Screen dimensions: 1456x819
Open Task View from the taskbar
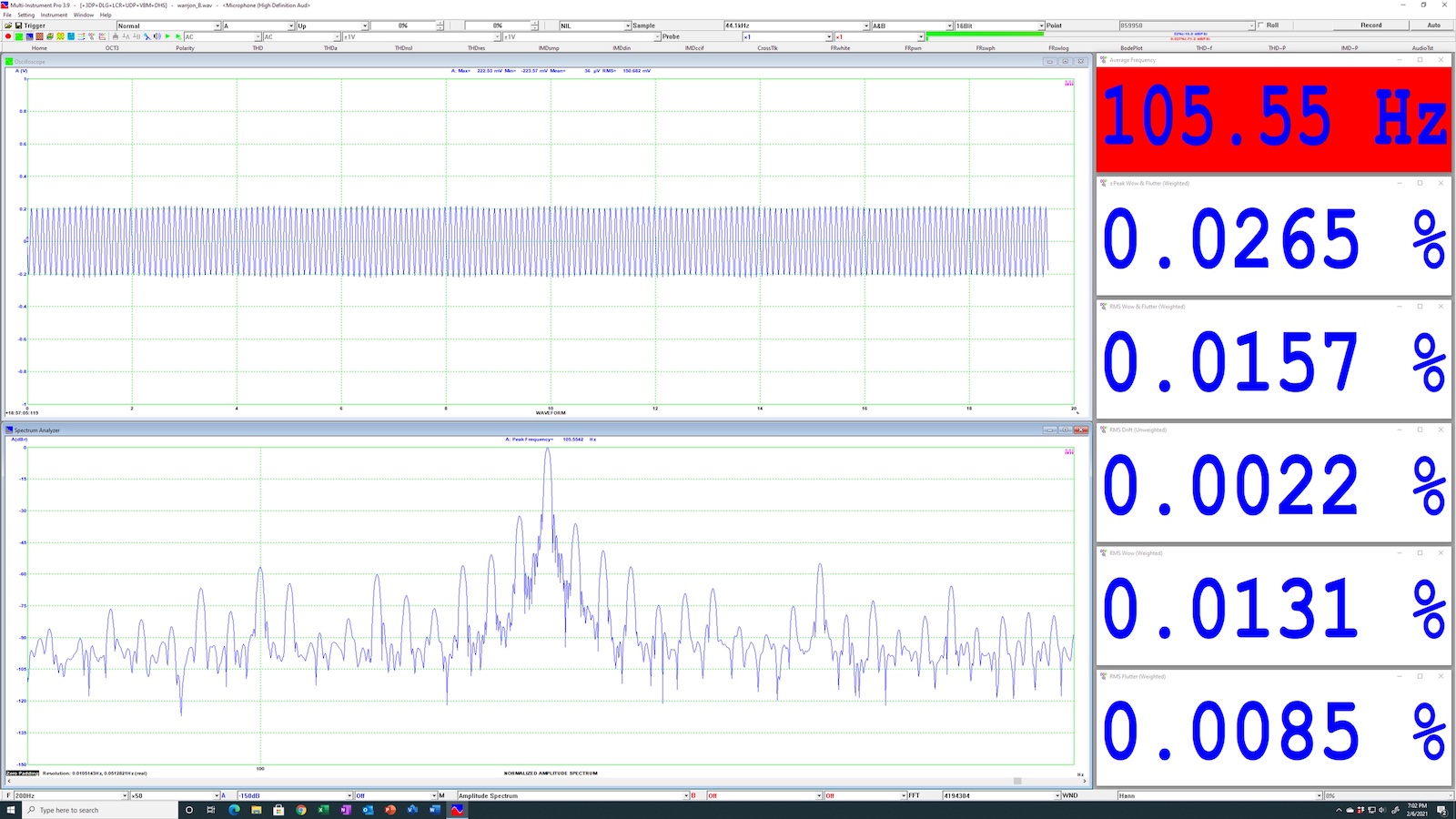pos(211,810)
